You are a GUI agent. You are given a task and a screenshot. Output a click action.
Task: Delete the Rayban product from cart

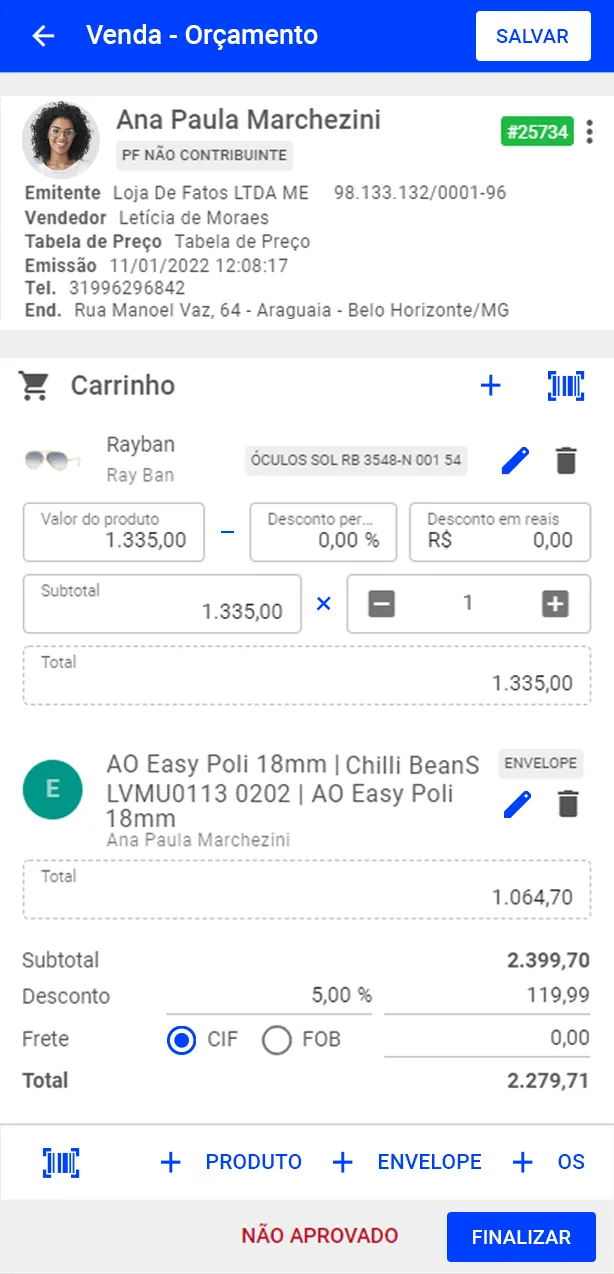[566, 461]
